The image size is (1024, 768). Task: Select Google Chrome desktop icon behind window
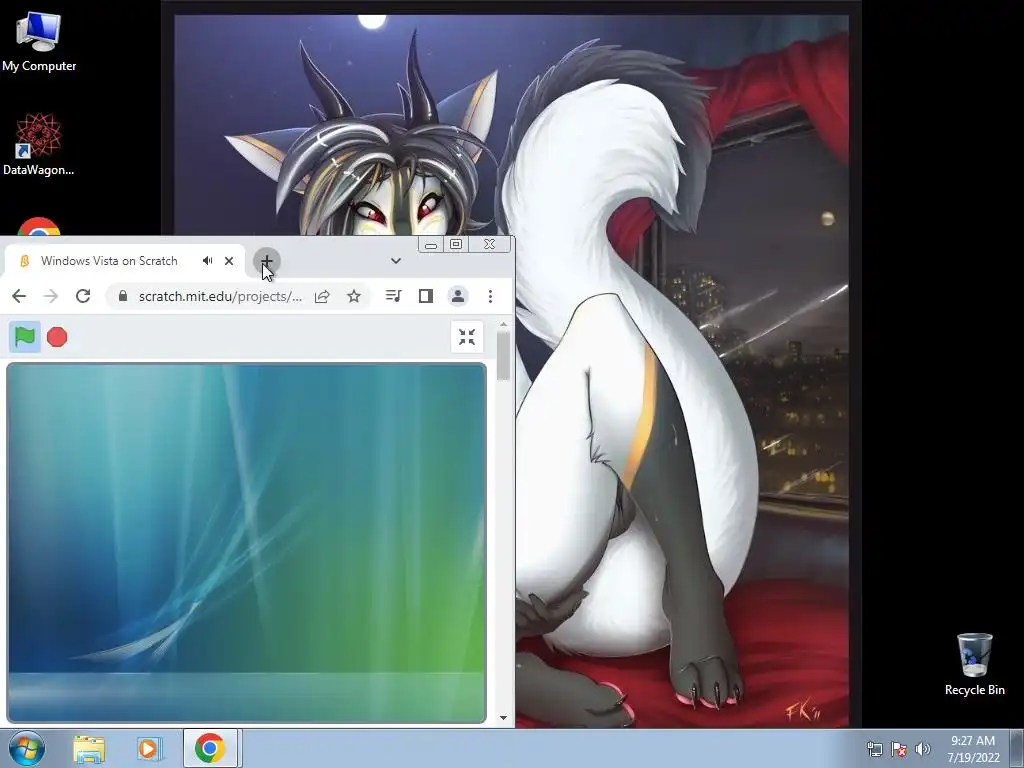pyautogui.click(x=39, y=227)
